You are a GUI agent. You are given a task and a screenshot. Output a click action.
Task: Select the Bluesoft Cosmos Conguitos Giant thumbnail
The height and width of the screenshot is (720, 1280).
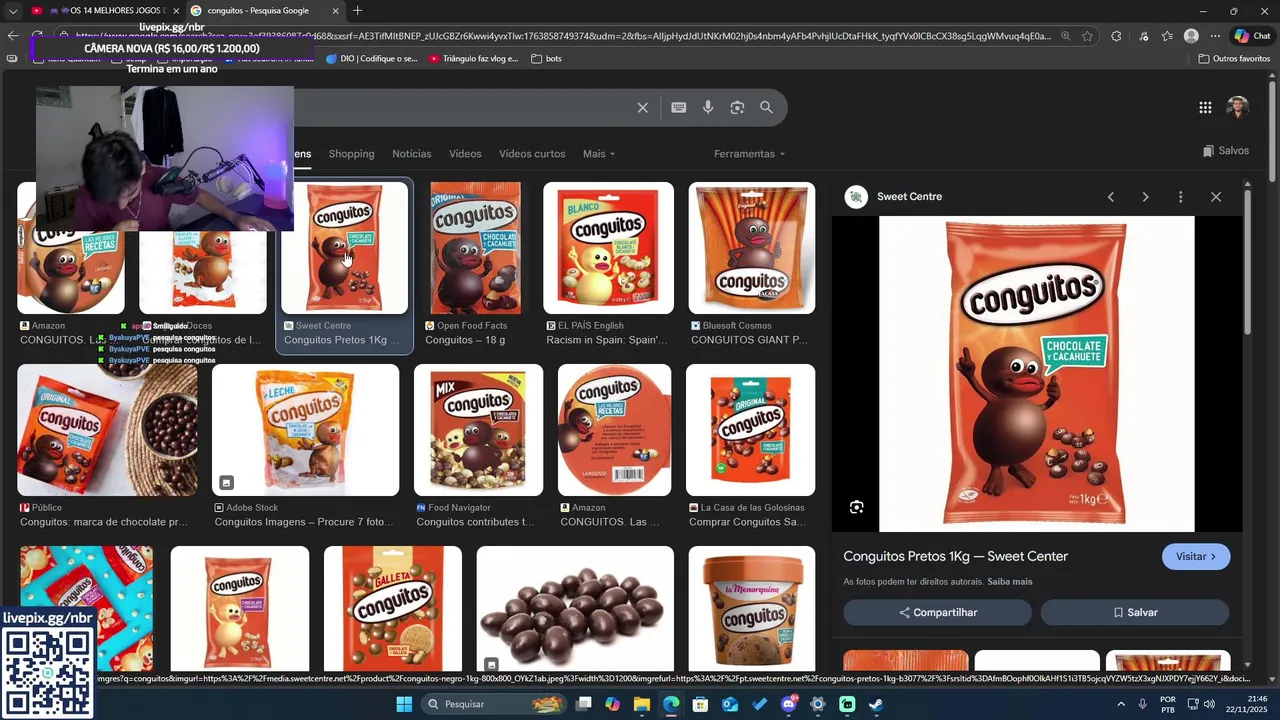pyautogui.click(x=751, y=248)
